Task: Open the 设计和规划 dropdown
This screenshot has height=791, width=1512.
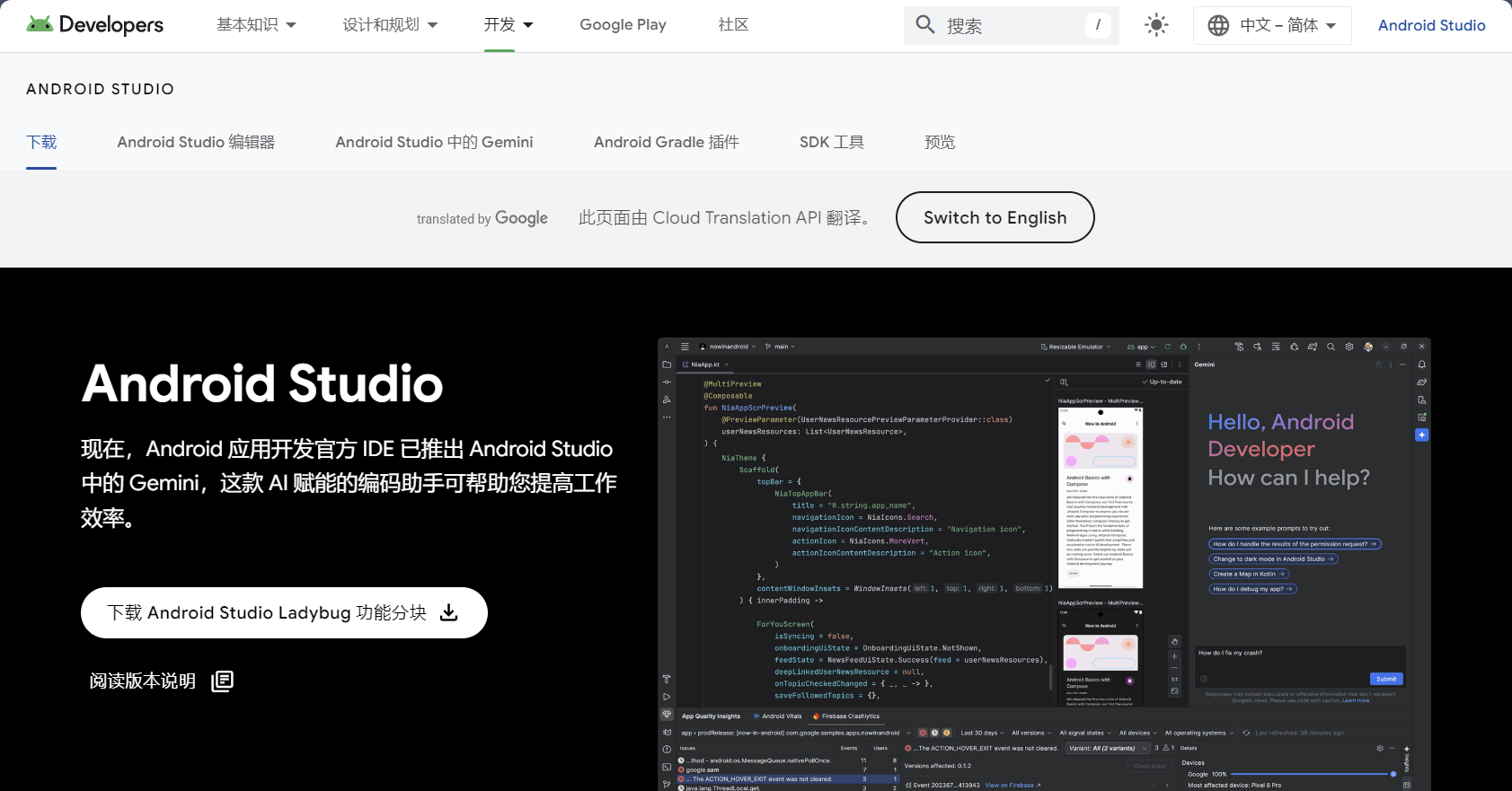Action: tap(390, 25)
